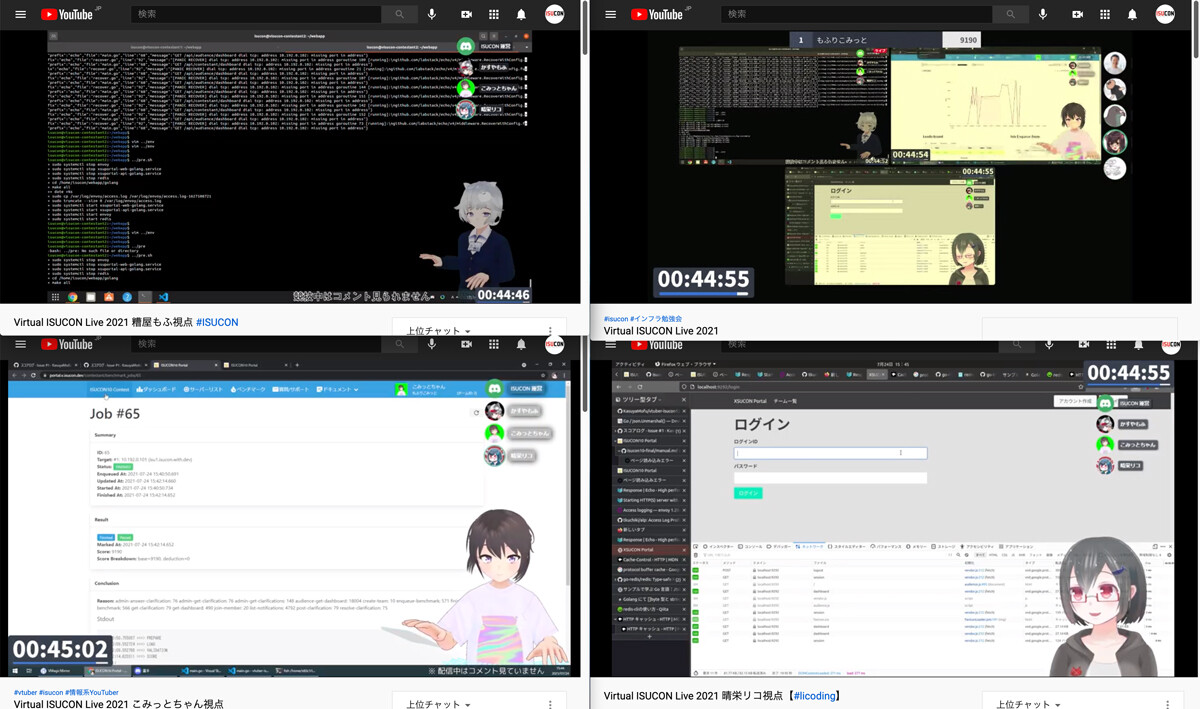Open chat three-dot menu in 糖屋もふ視点 window
Image resolution: width=1200 pixels, height=709 pixels.
(x=550, y=330)
